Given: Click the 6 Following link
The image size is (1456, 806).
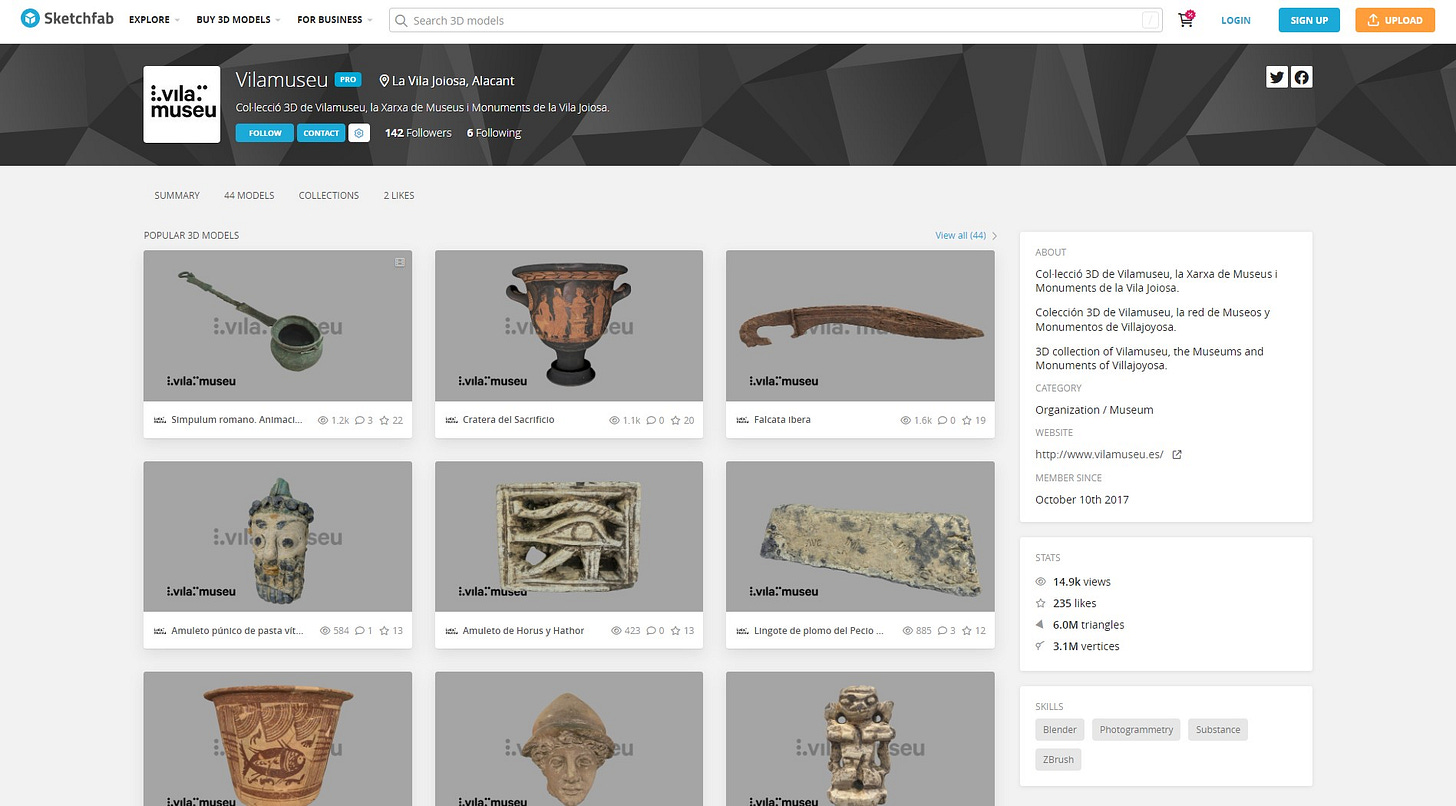Looking at the screenshot, I should pyautogui.click(x=494, y=133).
